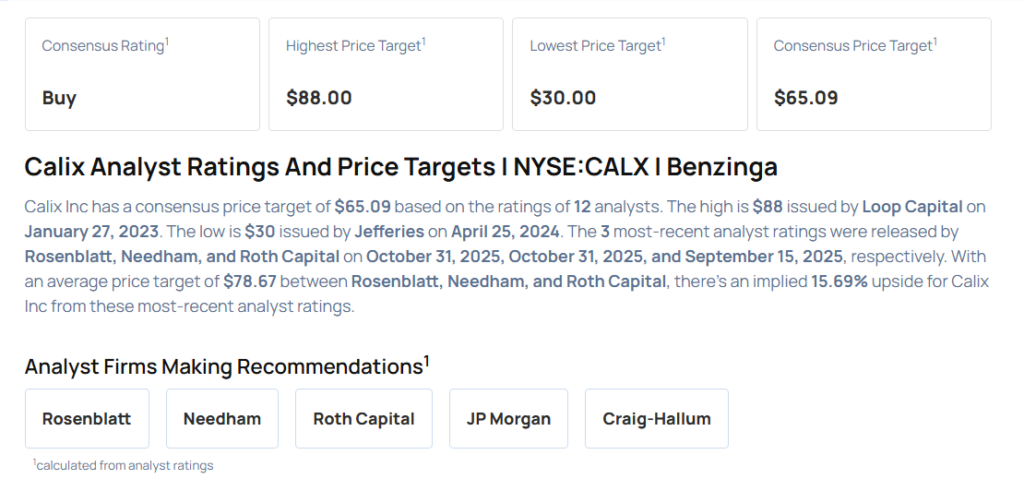Choose the JP Morgan firm button
Image resolution: width=1024 pixels, height=503 pixels.
point(508,419)
